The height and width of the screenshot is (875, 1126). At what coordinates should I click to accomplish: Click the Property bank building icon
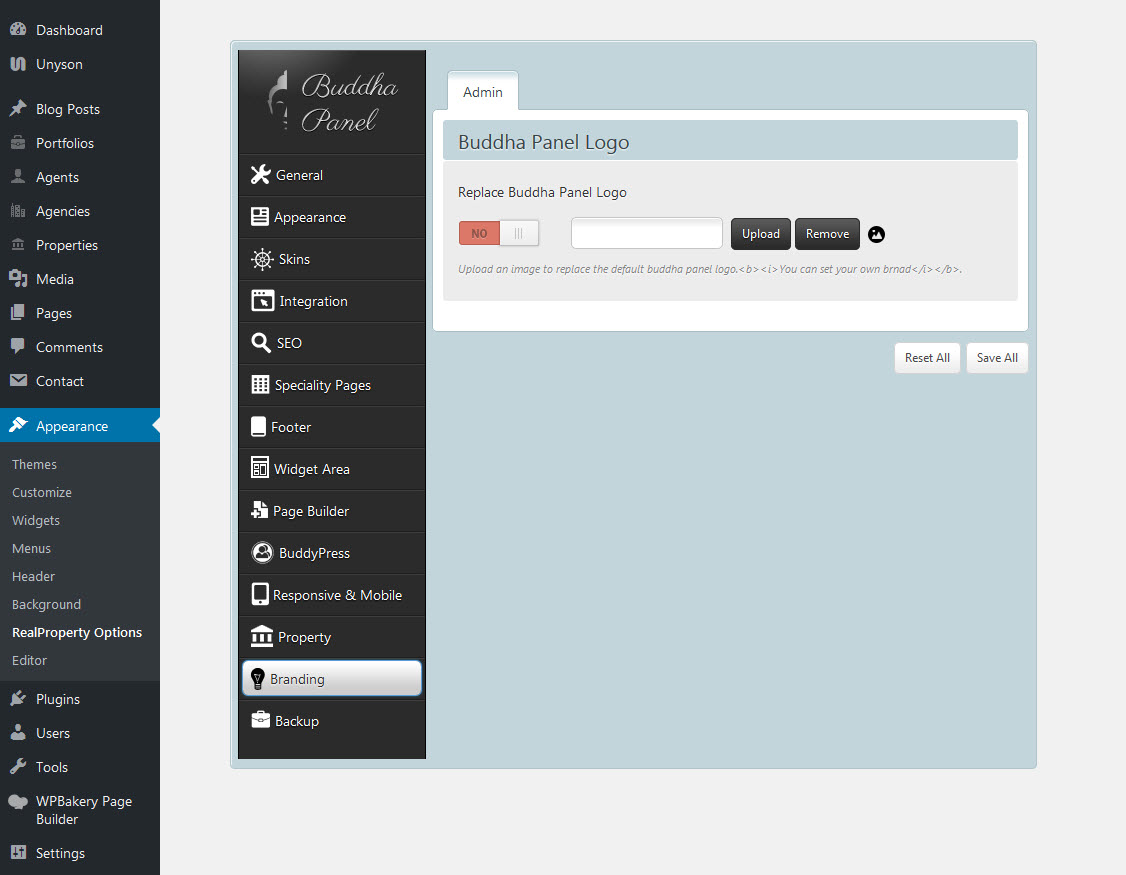click(261, 637)
